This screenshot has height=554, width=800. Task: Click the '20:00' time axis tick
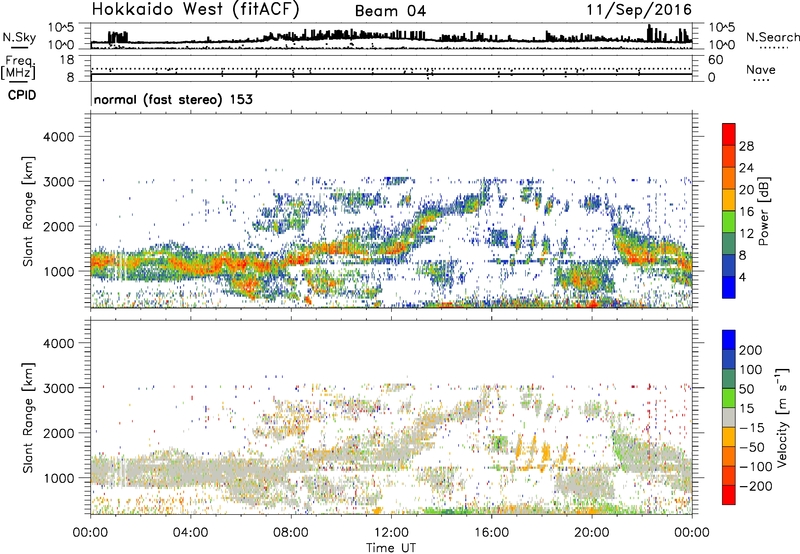click(592, 533)
